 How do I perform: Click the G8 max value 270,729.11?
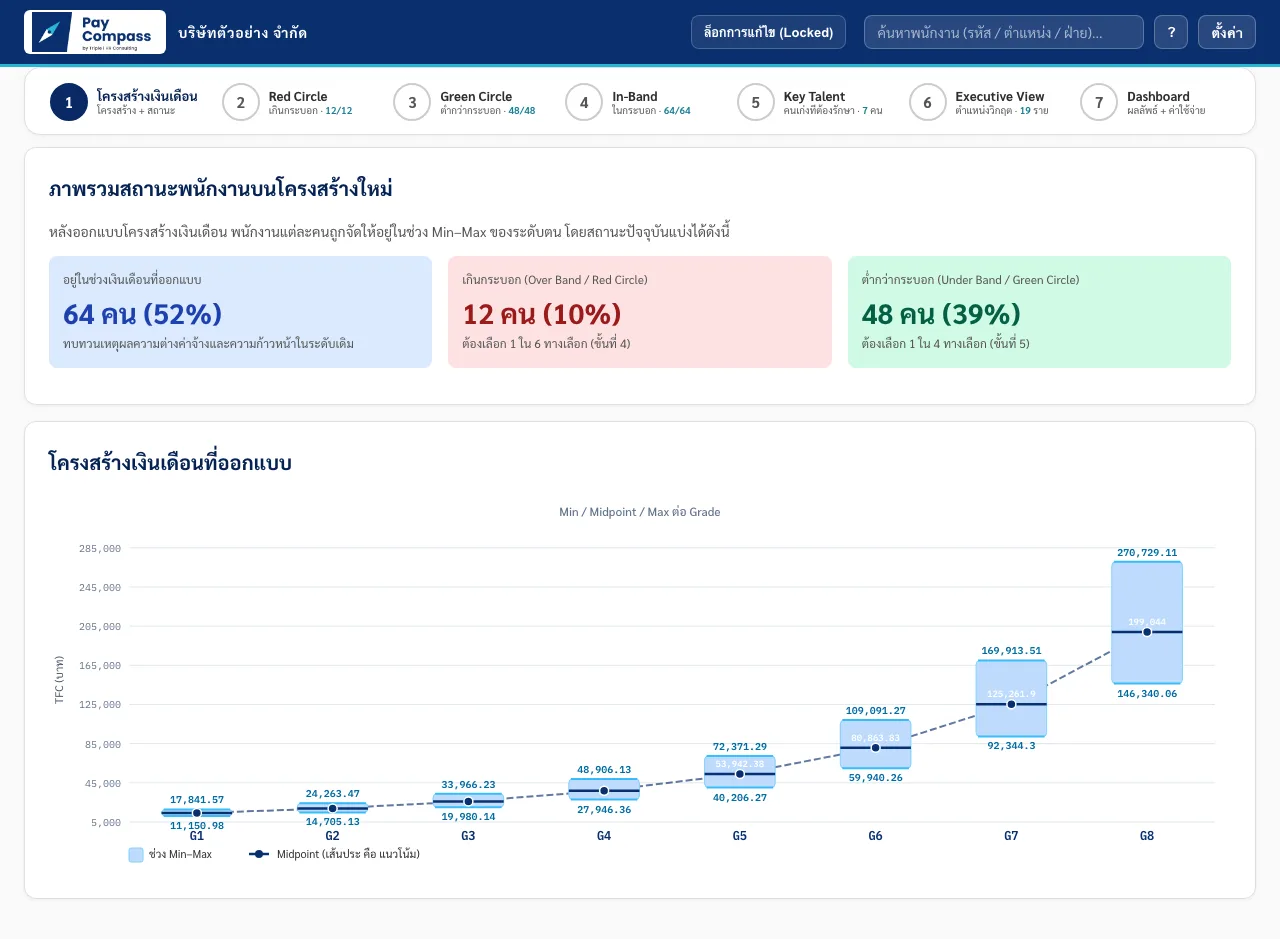click(x=1147, y=552)
